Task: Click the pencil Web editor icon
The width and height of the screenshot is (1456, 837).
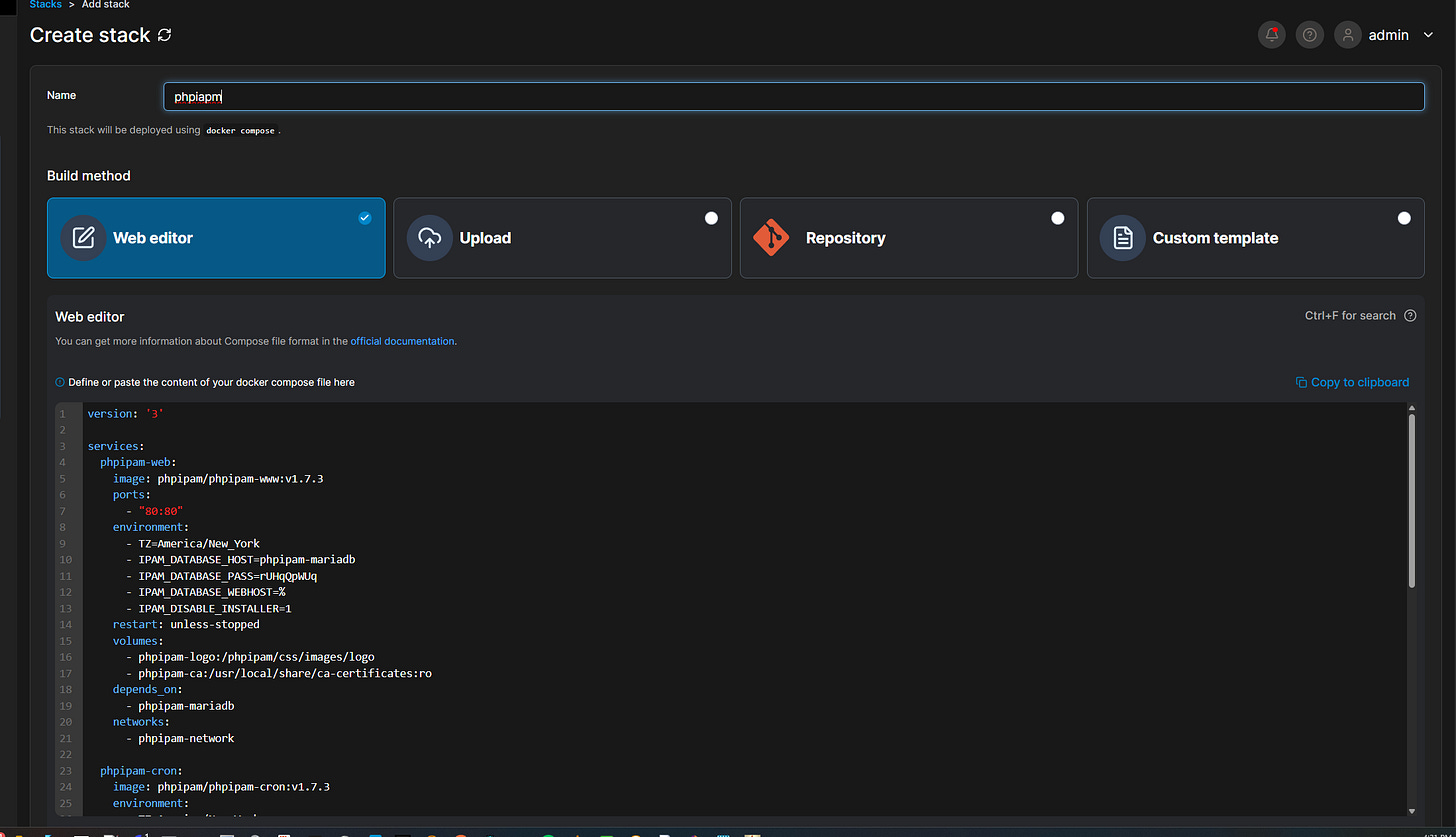Action: (x=84, y=238)
